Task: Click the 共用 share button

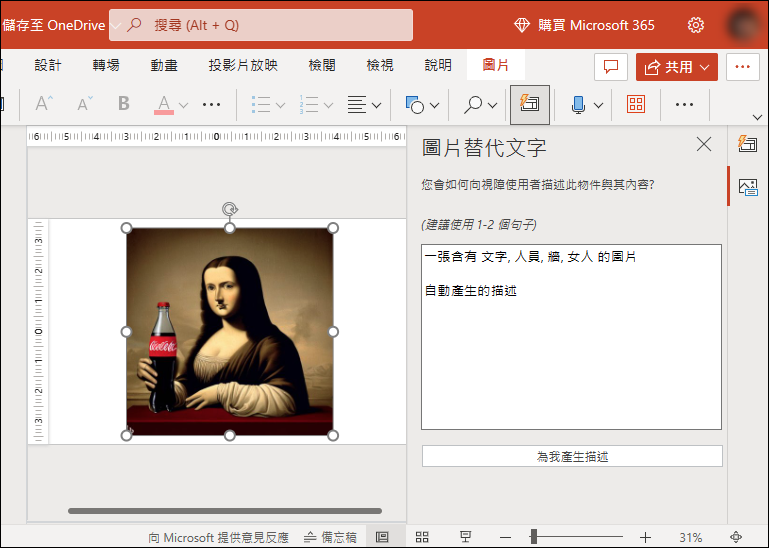Action: (x=677, y=67)
